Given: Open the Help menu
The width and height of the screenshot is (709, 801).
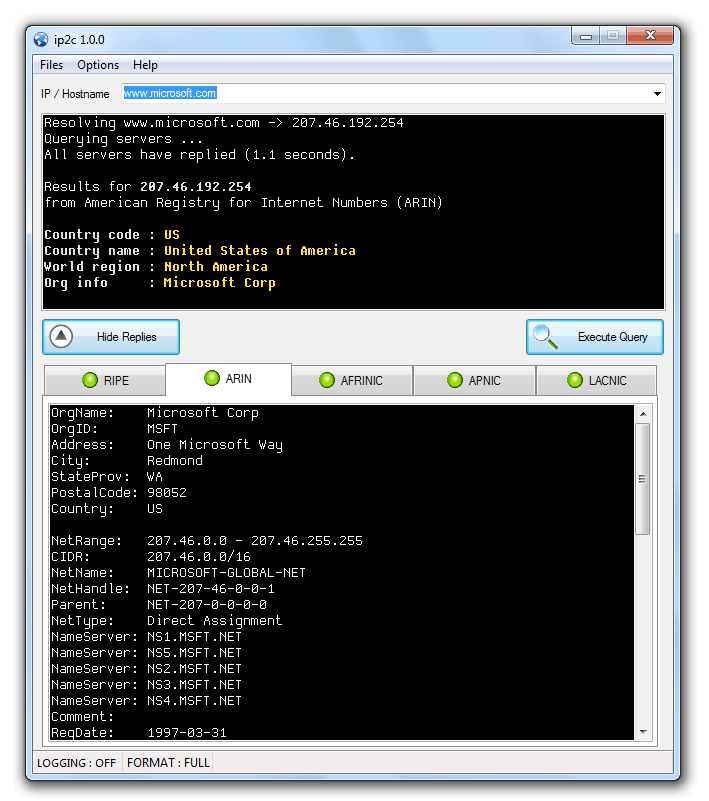Looking at the screenshot, I should point(145,65).
